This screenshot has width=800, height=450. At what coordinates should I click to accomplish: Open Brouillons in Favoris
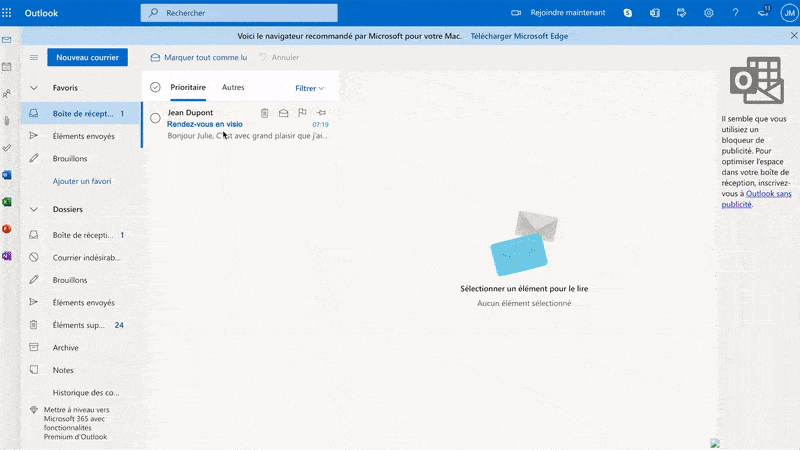coord(81,159)
